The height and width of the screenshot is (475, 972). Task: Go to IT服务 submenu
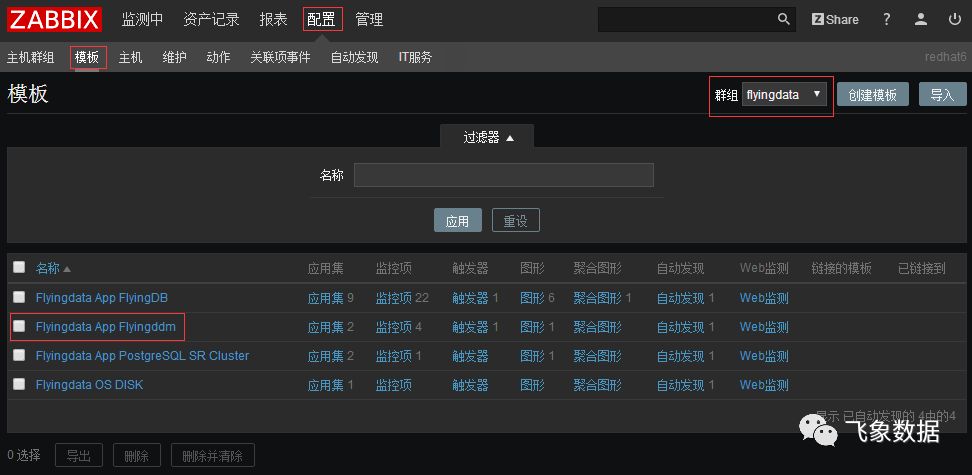[415, 58]
